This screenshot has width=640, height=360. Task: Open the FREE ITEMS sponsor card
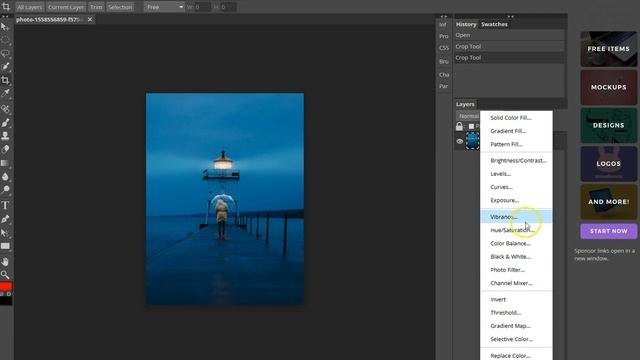click(609, 49)
